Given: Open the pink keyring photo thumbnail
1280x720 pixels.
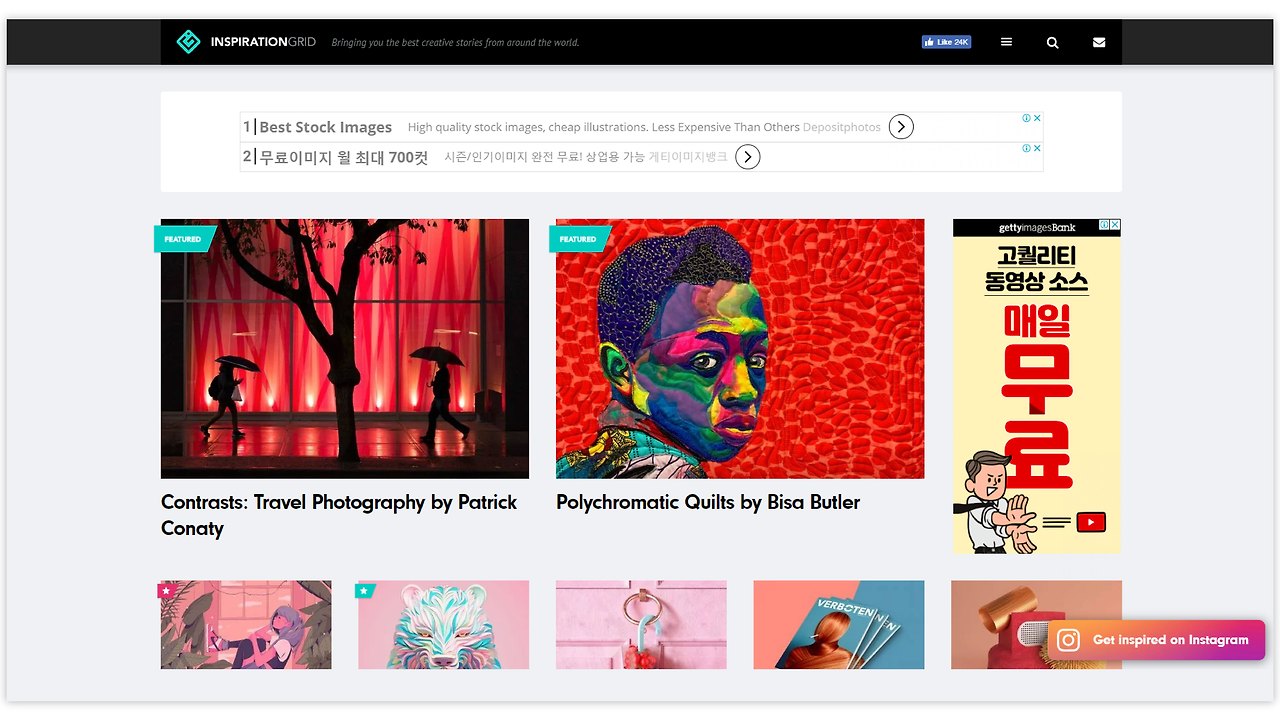Looking at the screenshot, I should point(641,625).
